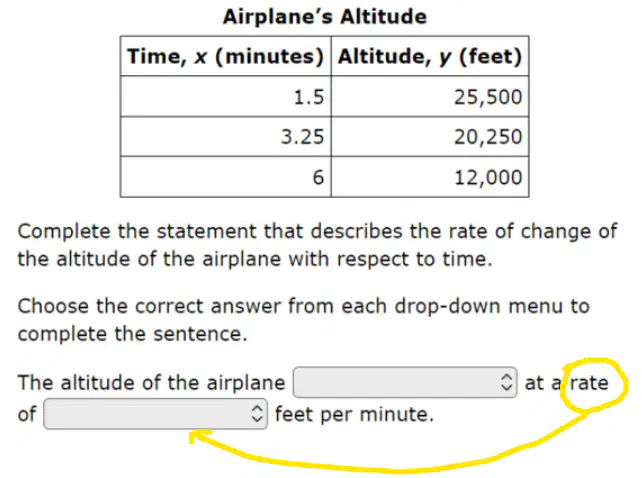Open the dropdown after 'The altitude of the airplane'

(405, 382)
